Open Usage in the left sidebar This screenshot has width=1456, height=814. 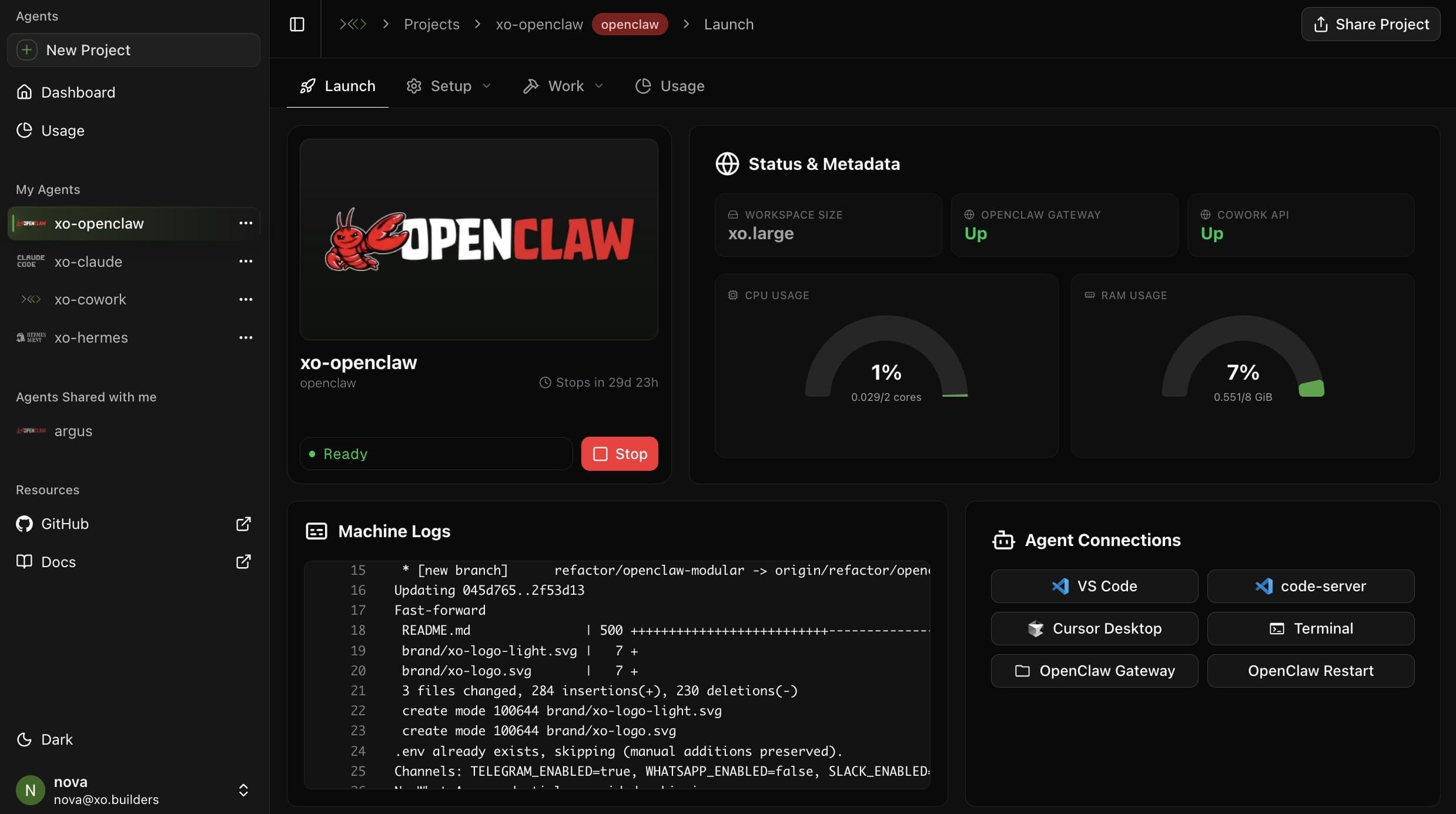51,130
